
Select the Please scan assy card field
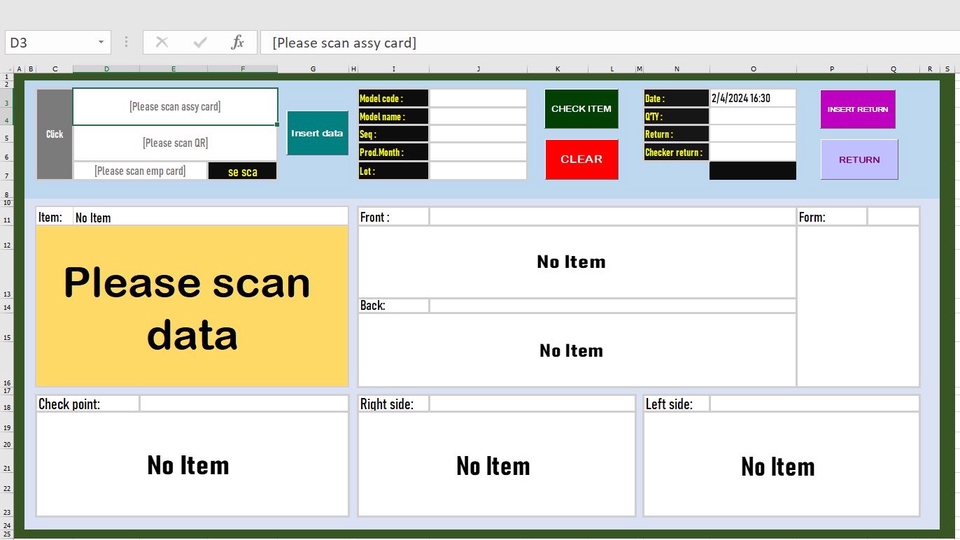[175, 107]
